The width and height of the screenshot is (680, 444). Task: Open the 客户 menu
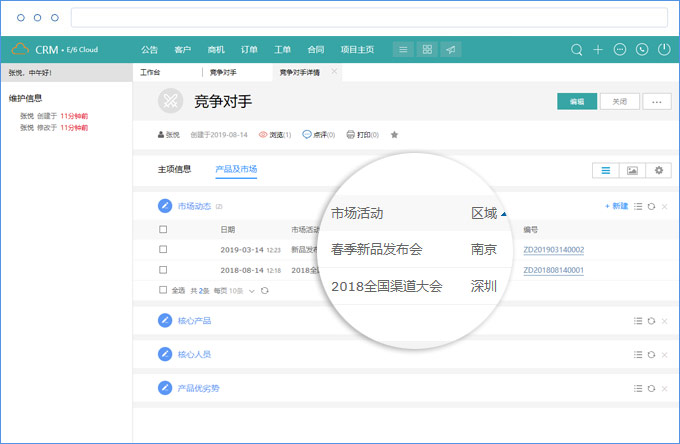tap(182, 49)
